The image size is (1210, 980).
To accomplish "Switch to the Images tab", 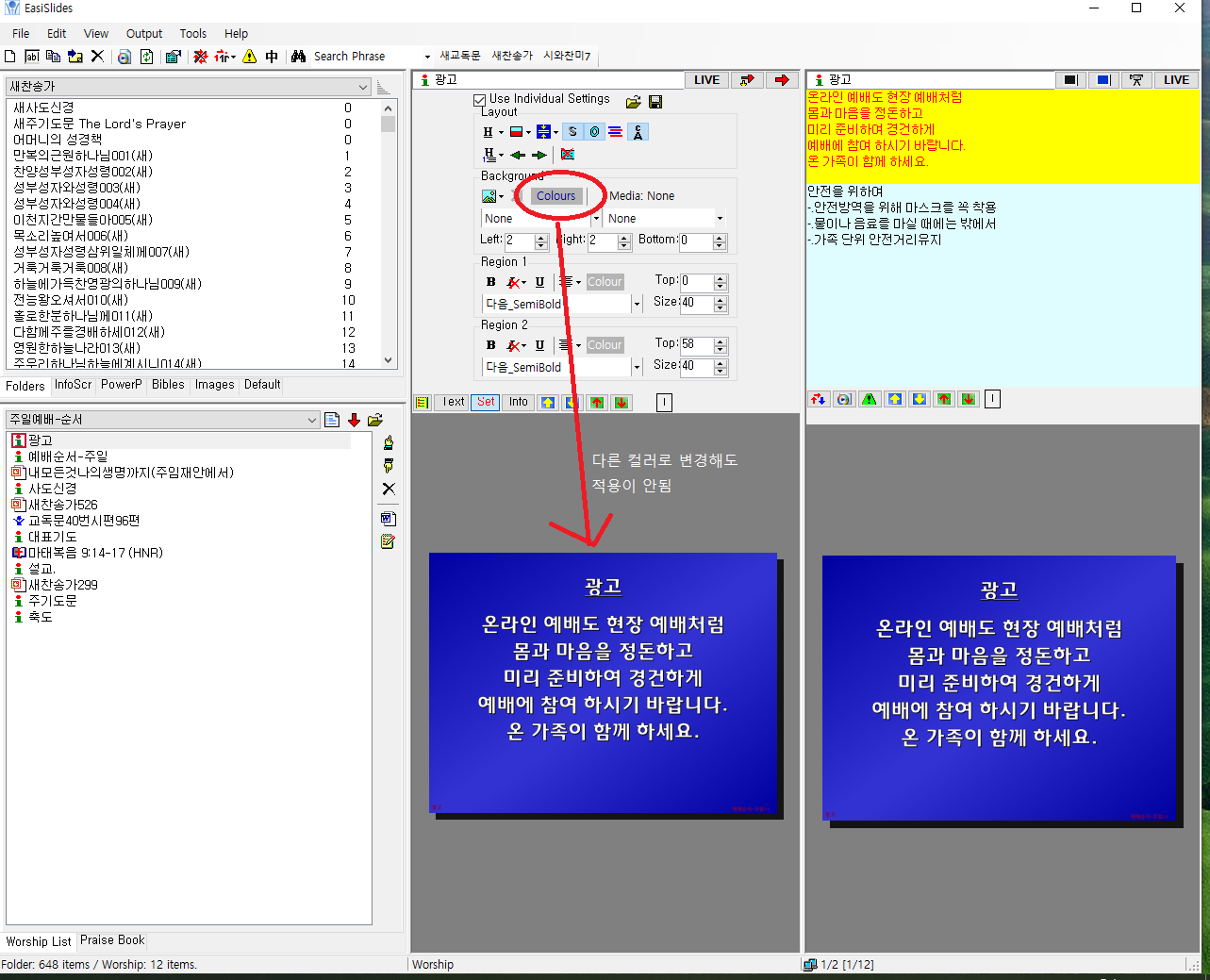I will click(215, 385).
